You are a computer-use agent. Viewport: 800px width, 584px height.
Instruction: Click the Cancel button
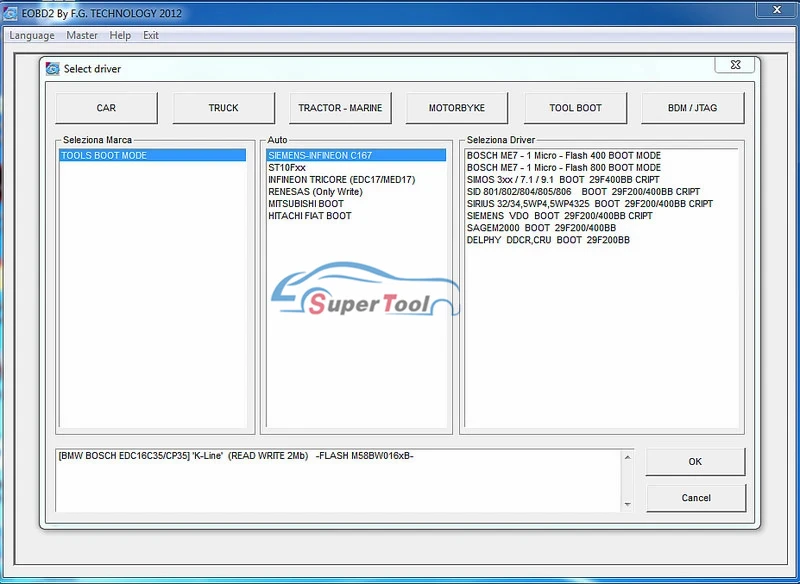coord(696,498)
